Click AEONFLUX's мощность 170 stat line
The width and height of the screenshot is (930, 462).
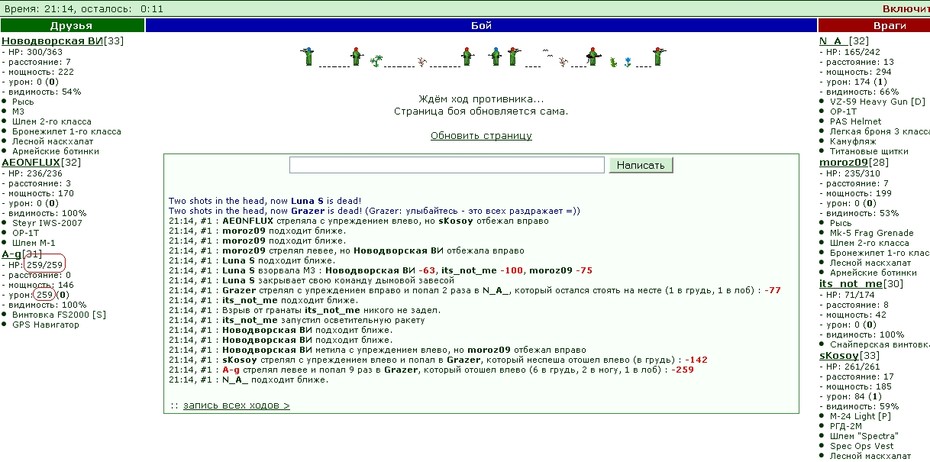click(x=37, y=193)
